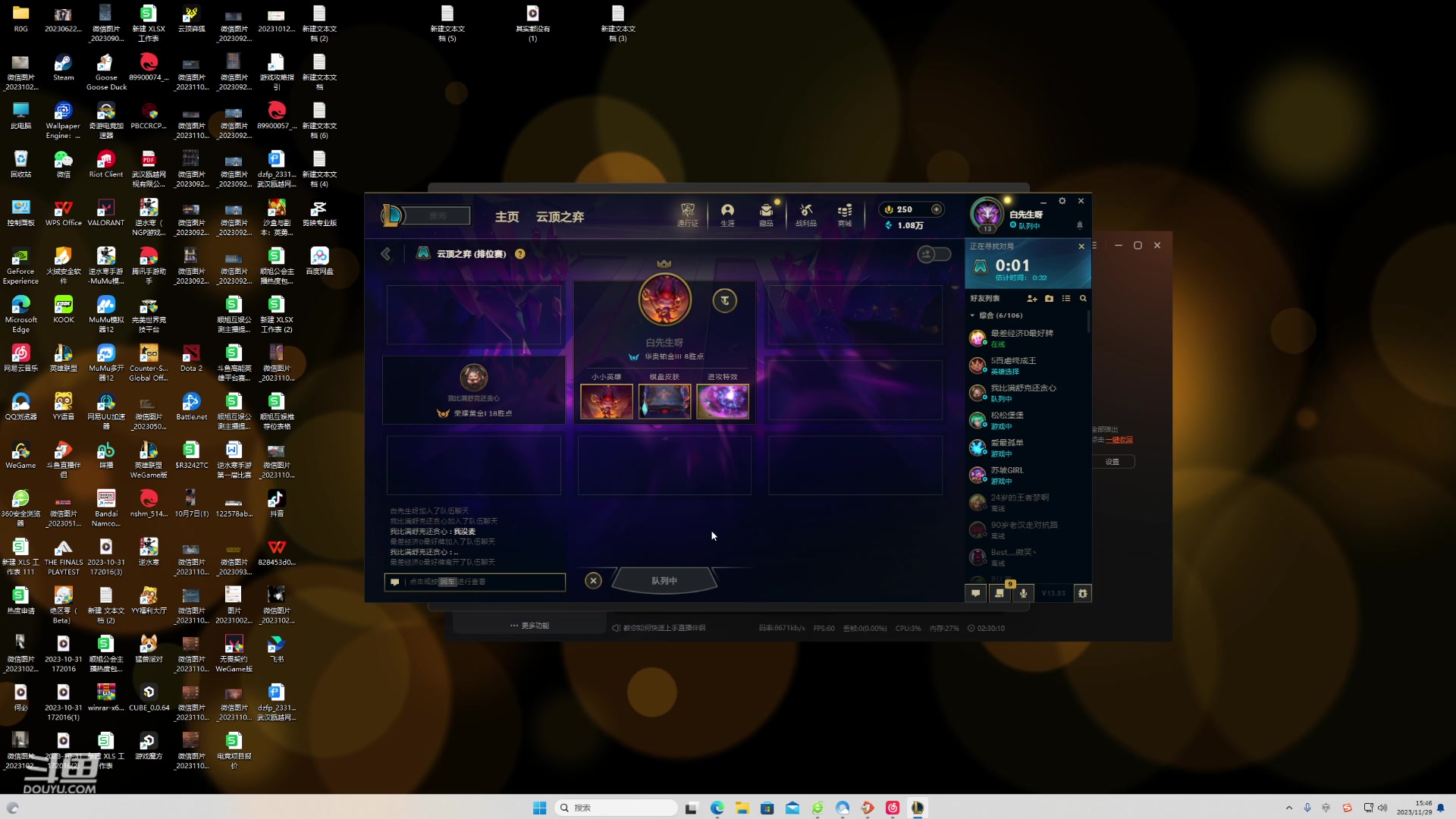
Task: Click the plus button beside 250 currency
Action: pos(937,209)
